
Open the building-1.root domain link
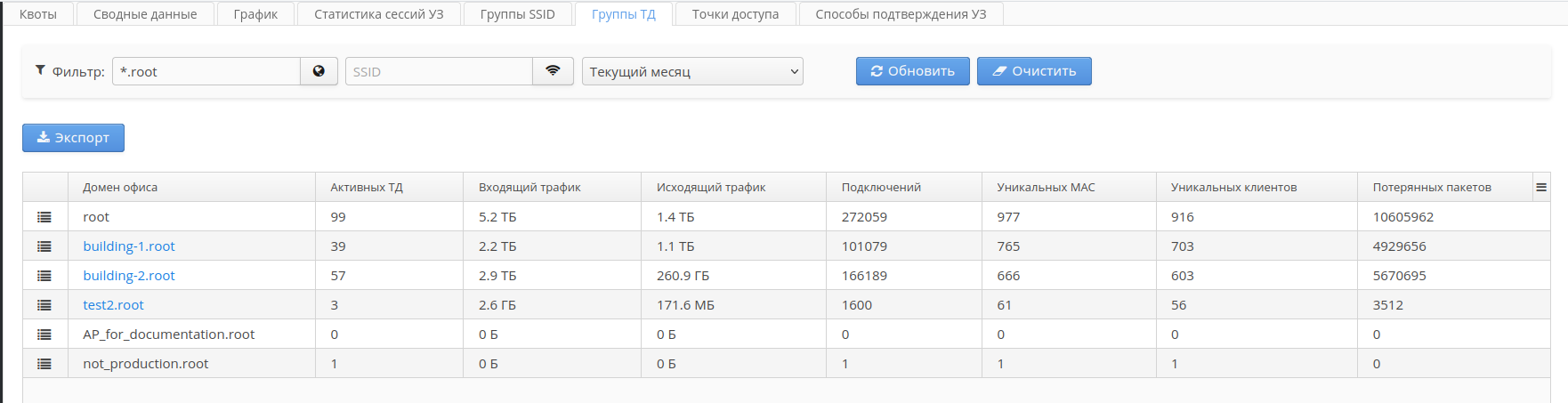point(129,246)
